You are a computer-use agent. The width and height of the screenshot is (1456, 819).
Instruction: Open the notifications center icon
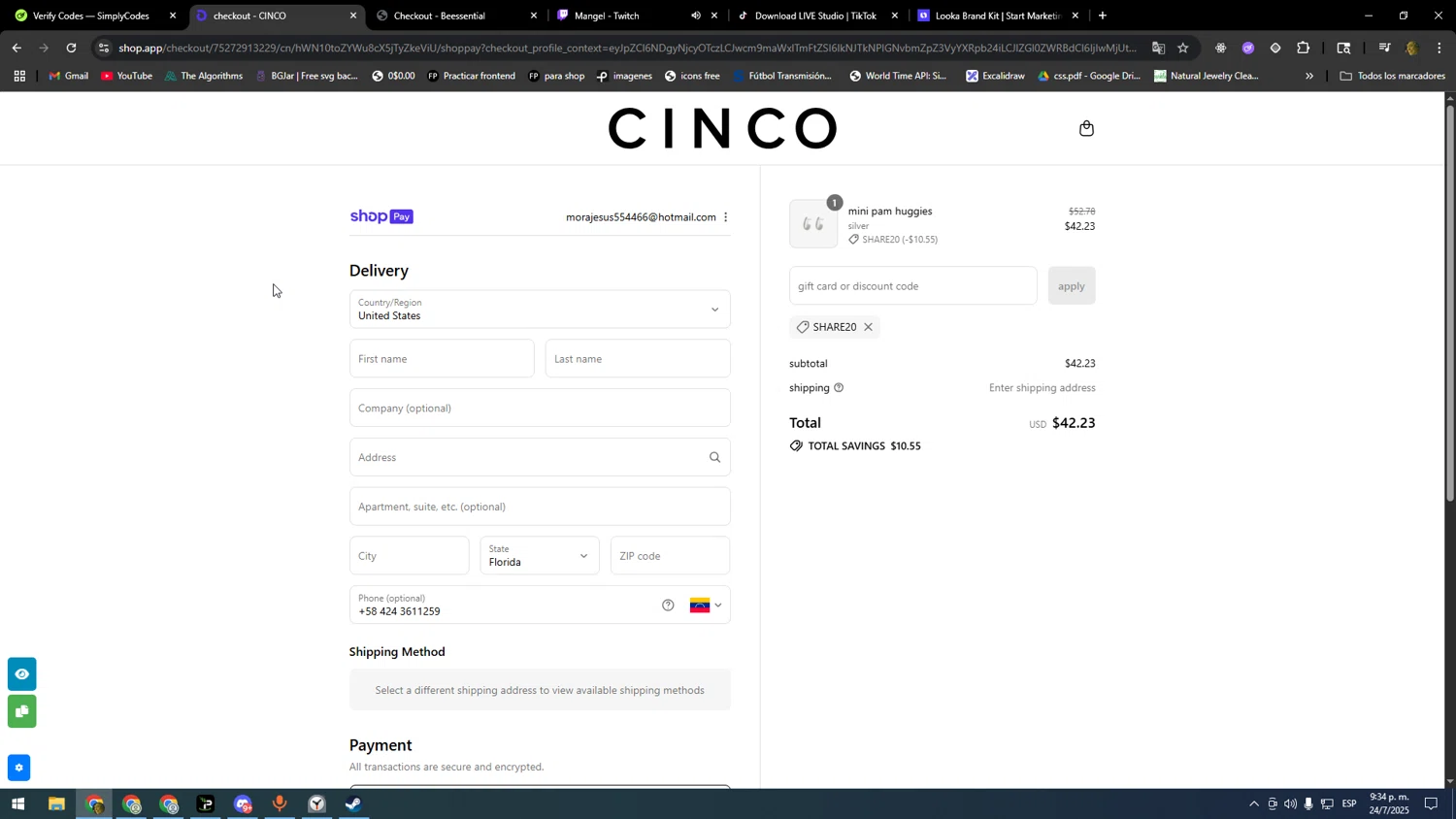coord(1432,803)
